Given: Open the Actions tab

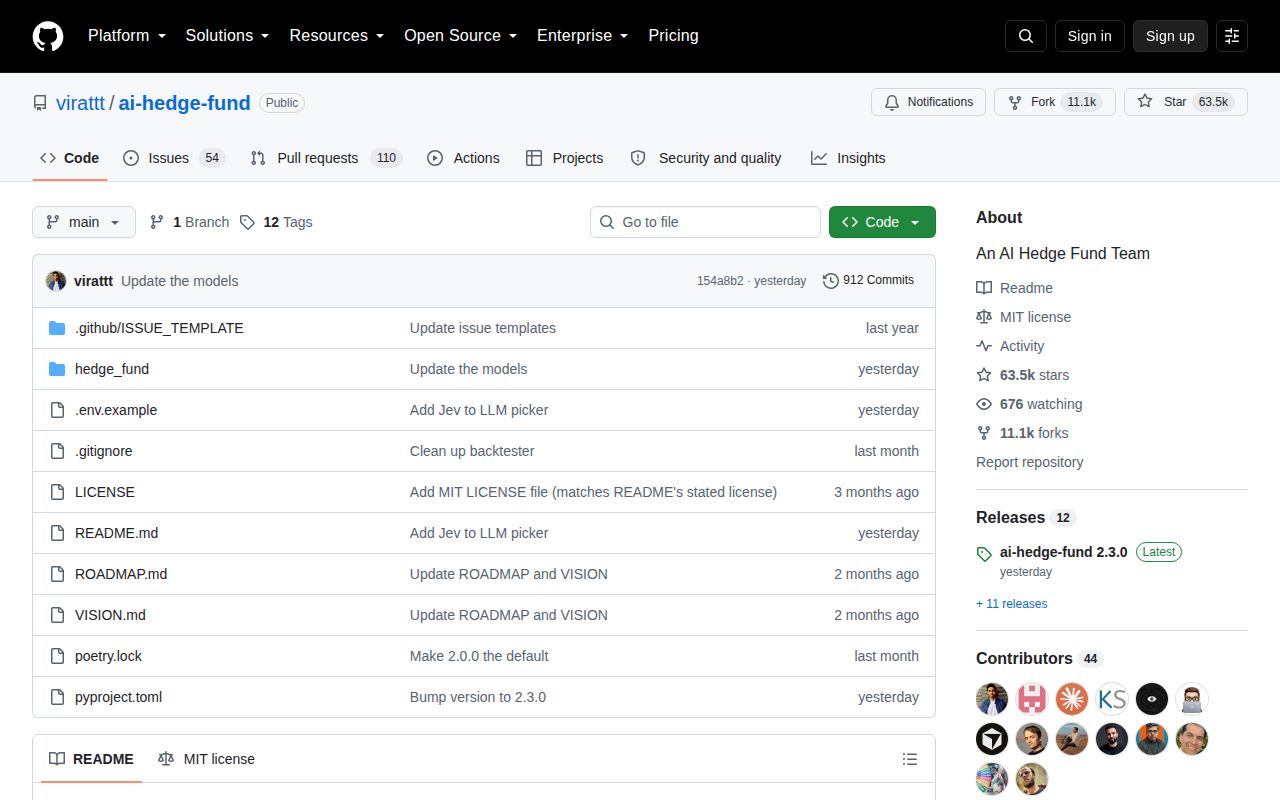Looking at the screenshot, I should [x=463, y=158].
